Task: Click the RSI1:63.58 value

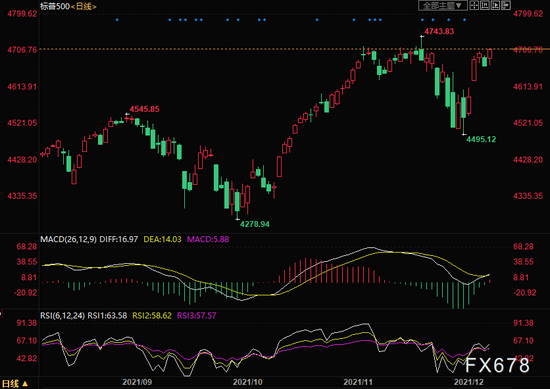Action: 107,315
